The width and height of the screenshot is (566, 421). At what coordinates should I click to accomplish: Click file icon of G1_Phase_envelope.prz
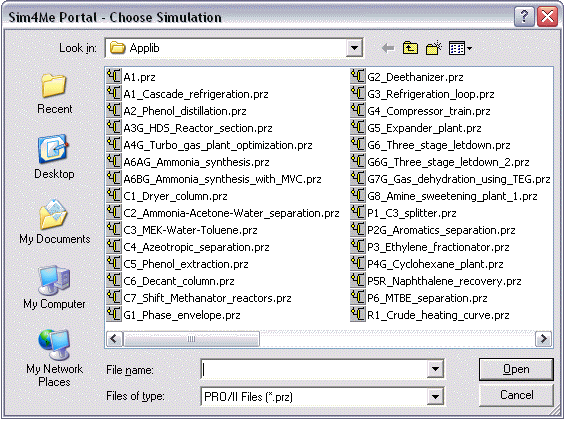click(114, 314)
